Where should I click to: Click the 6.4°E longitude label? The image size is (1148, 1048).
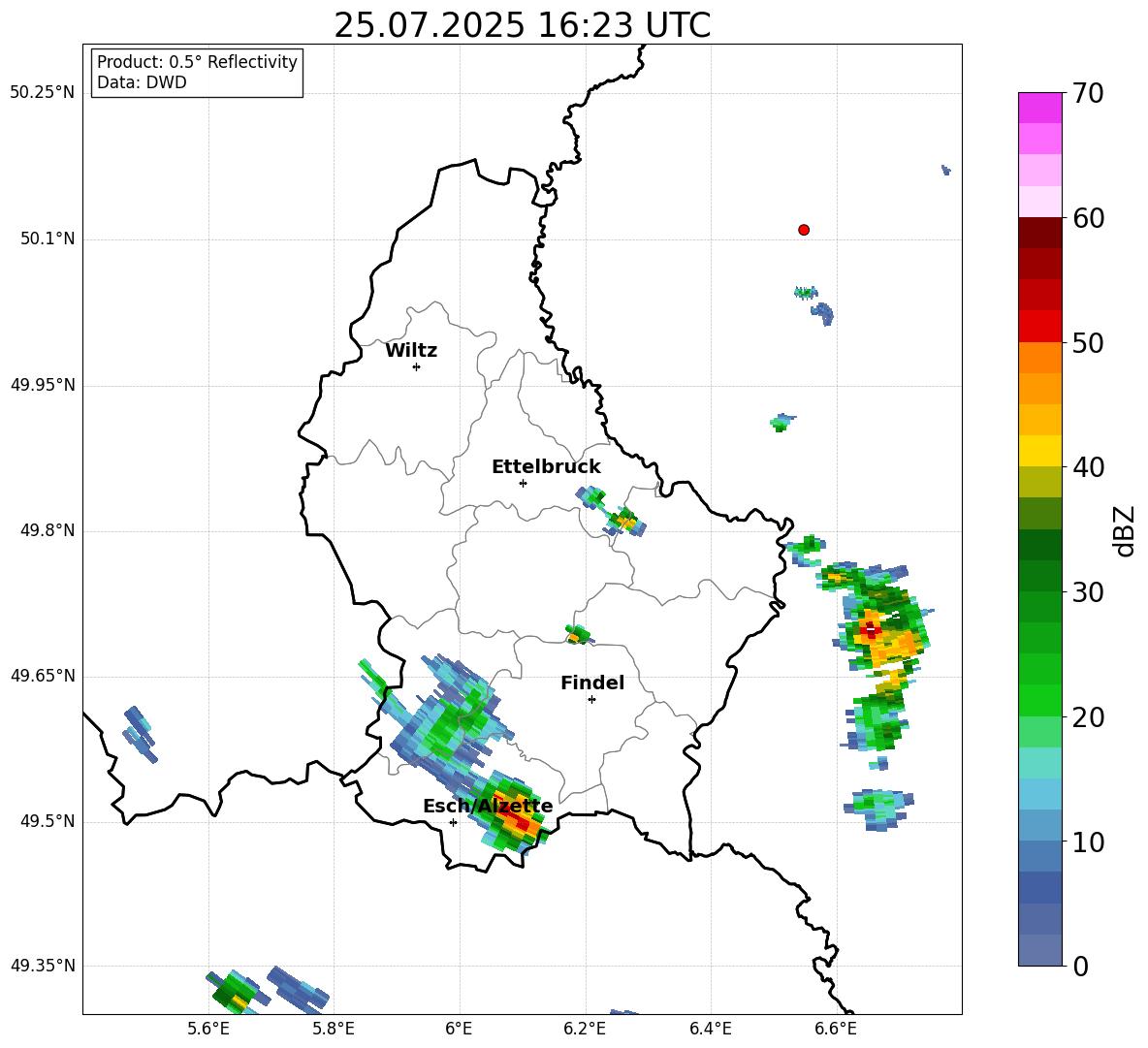pos(710,1030)
